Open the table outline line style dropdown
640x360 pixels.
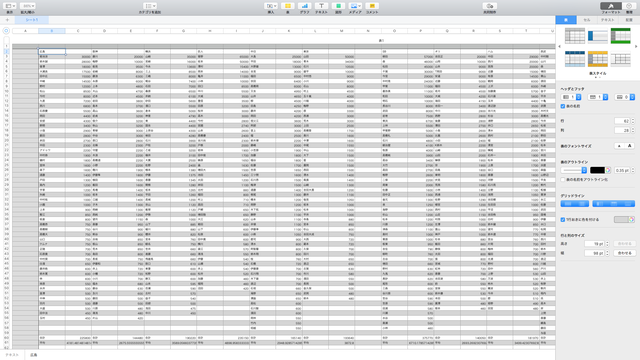pyautogui.click(x=574, y=170)
